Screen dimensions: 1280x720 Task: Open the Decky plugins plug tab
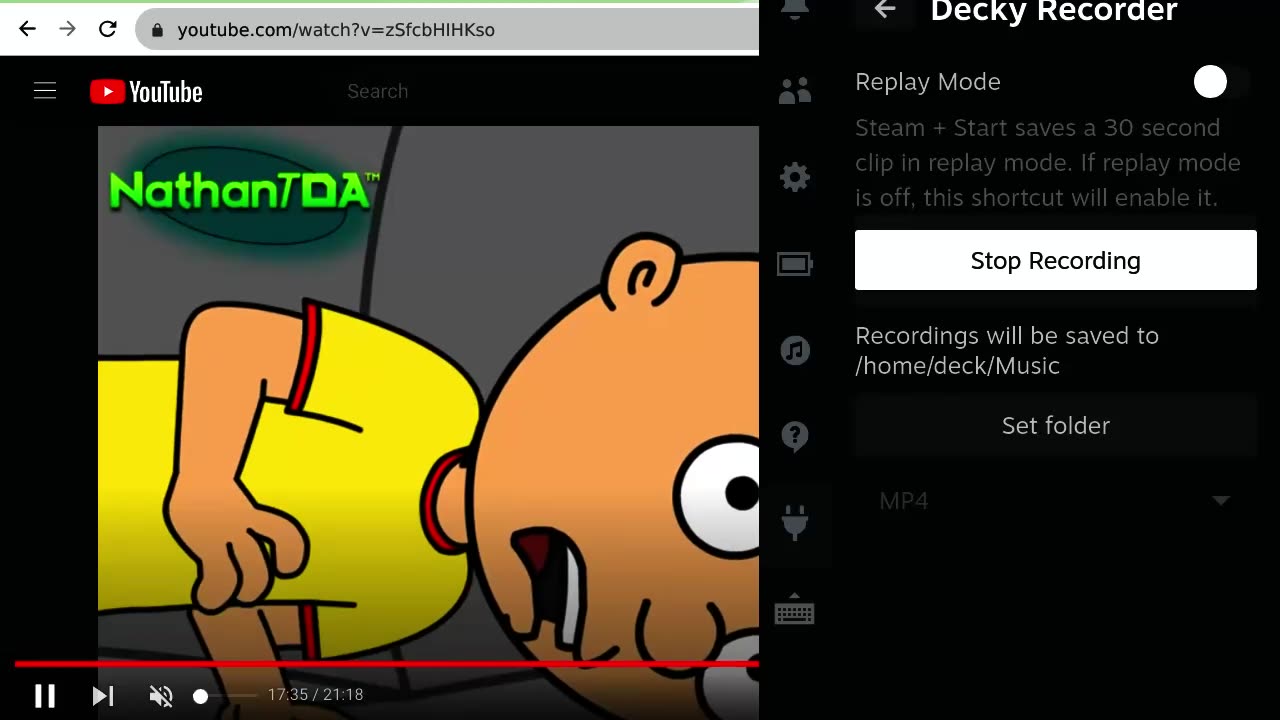point(795,522)
